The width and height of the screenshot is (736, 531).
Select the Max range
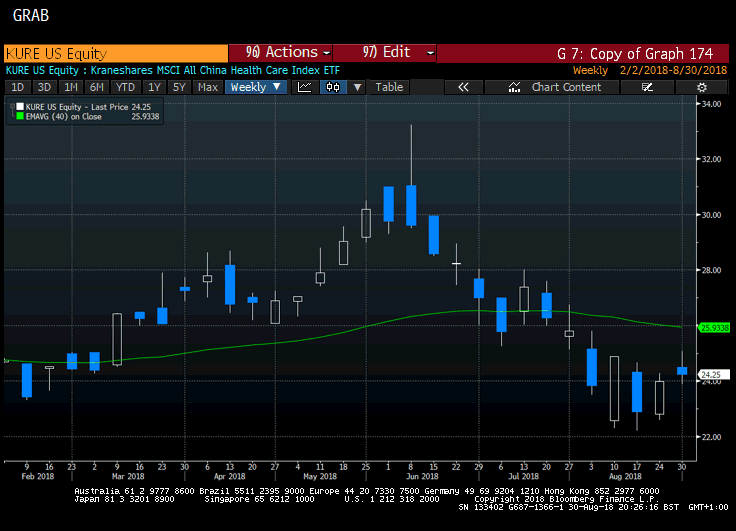click(207, 87)
